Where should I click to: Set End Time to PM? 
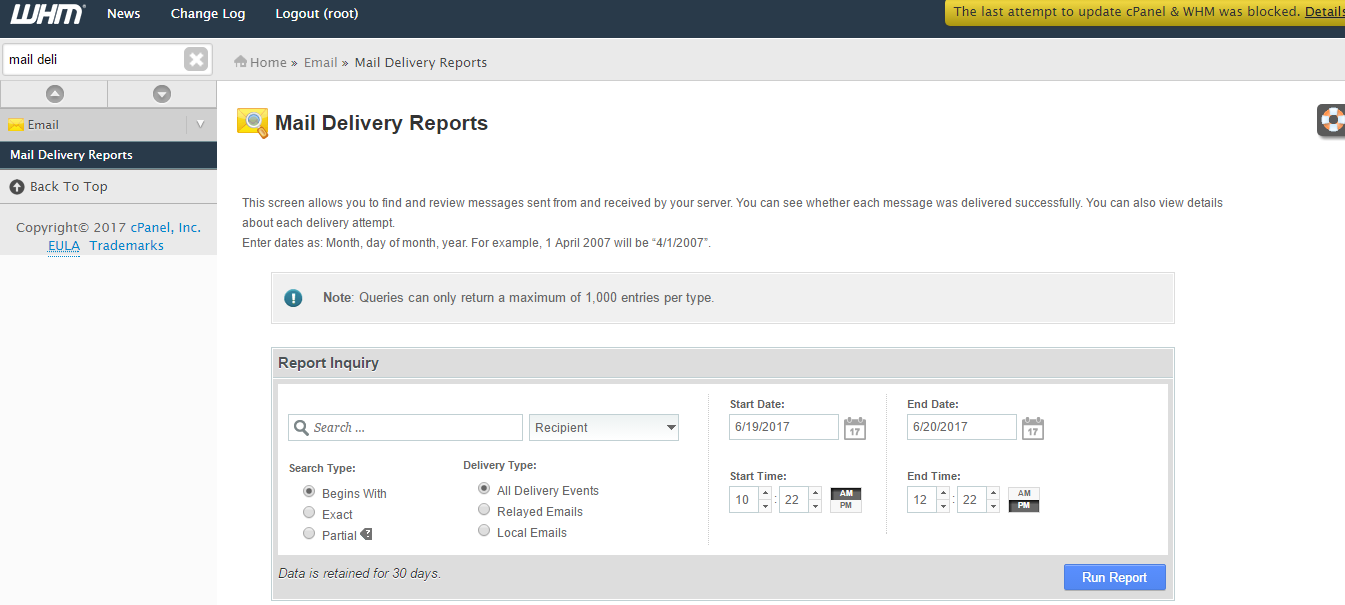[1024, 506]
